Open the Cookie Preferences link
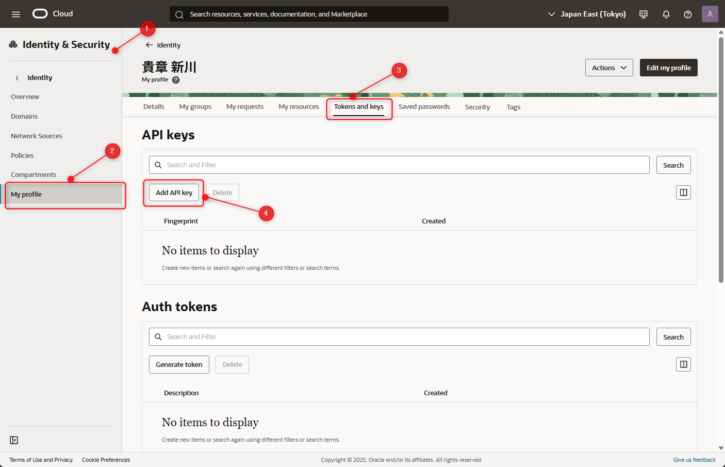 (106, 460)
